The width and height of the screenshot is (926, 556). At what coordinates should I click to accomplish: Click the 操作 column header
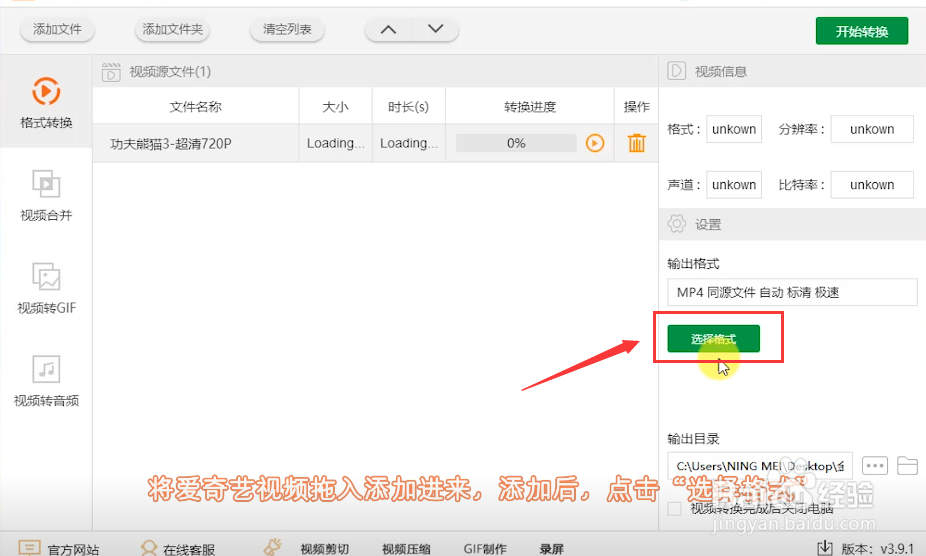637,107
